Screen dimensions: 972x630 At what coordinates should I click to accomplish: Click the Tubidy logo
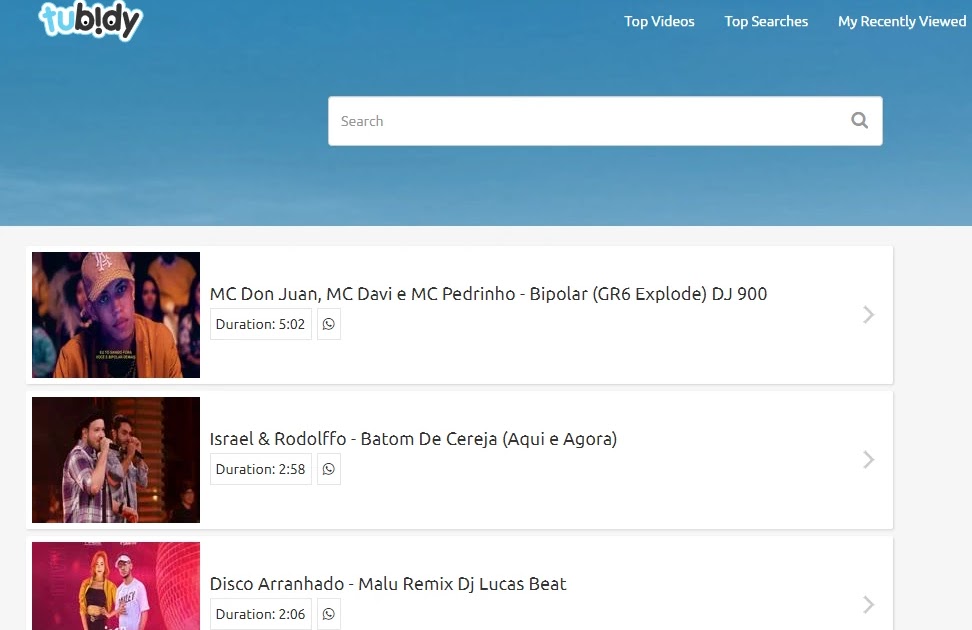91,20
